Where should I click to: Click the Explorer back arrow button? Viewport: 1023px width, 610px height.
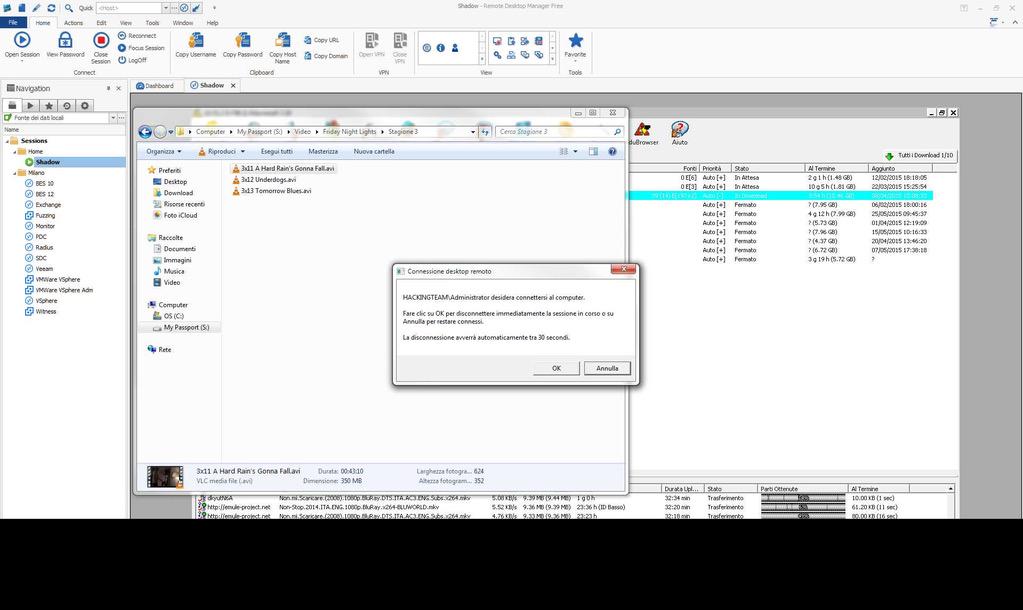click(145, 132)
